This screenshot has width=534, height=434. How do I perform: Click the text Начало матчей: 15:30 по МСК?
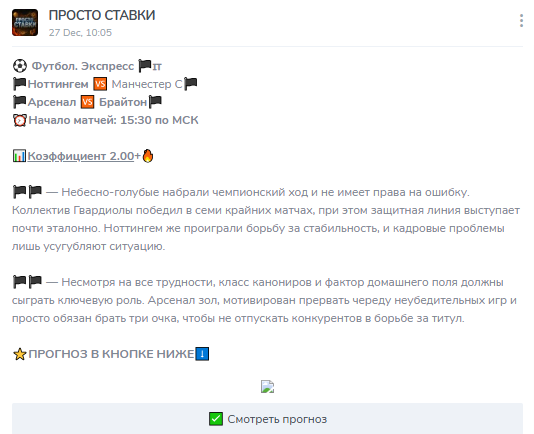113,120
